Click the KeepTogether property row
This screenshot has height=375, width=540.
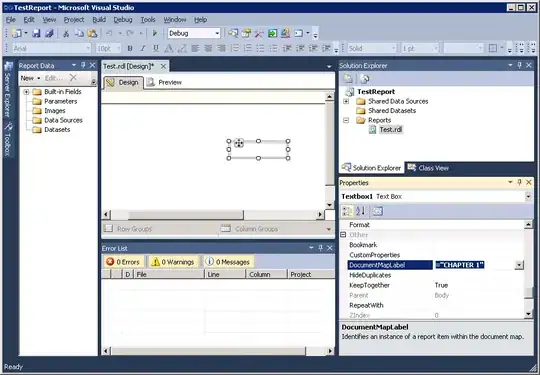437,285
